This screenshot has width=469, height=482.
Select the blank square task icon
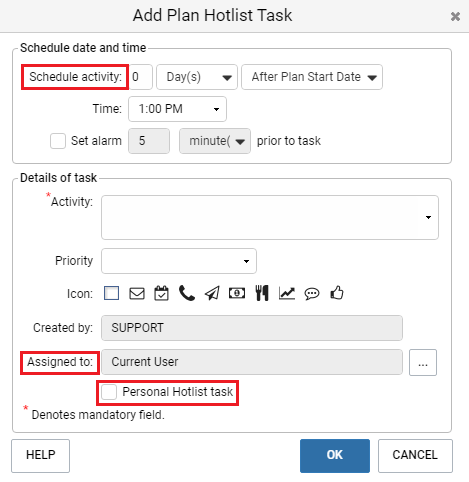coord(111,293)
